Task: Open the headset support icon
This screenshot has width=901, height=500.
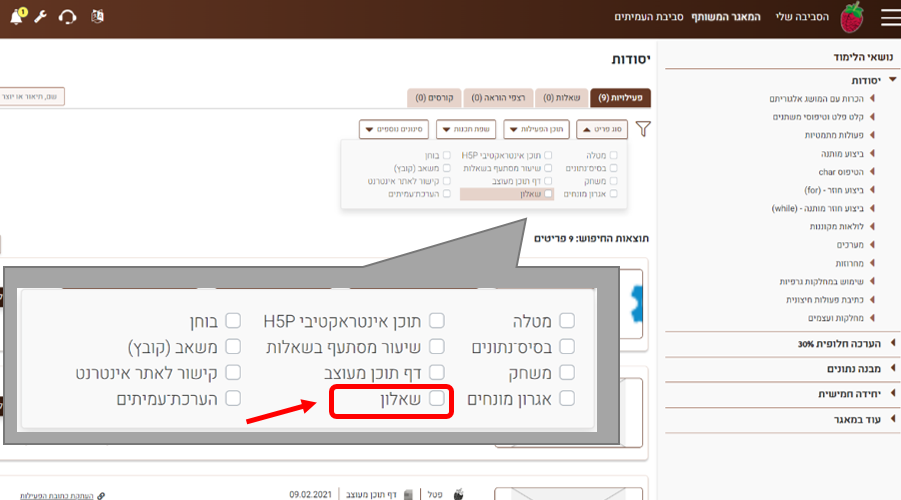Action: [67, 17]
